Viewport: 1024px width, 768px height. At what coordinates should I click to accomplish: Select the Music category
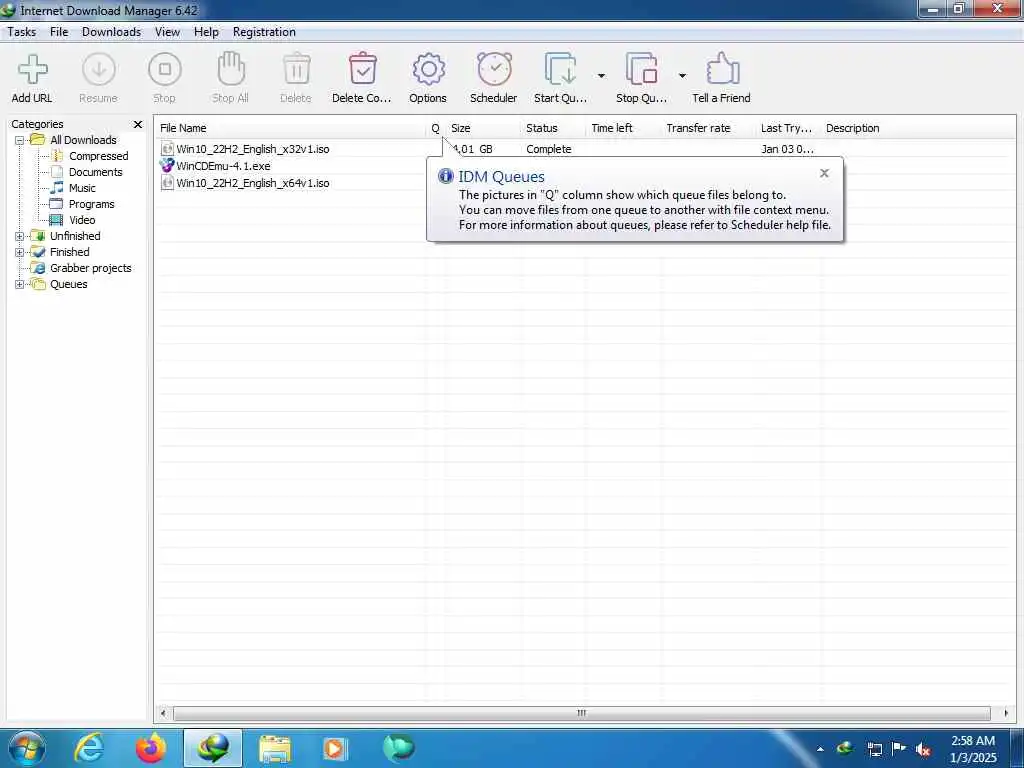(x=82, y=188)
